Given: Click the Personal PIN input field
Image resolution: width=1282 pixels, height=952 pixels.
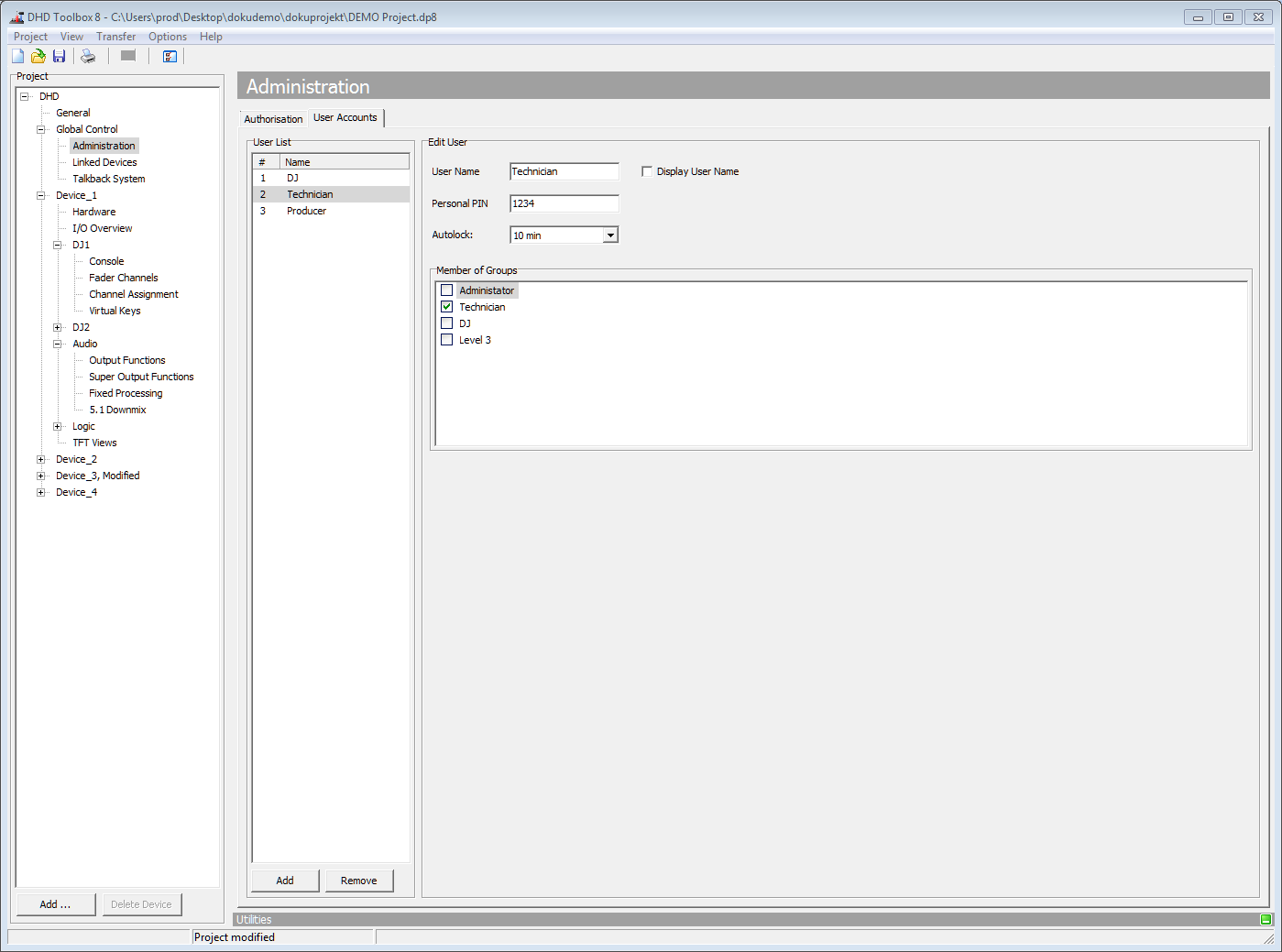Looking at the screenshot, I should pos(564,202).
